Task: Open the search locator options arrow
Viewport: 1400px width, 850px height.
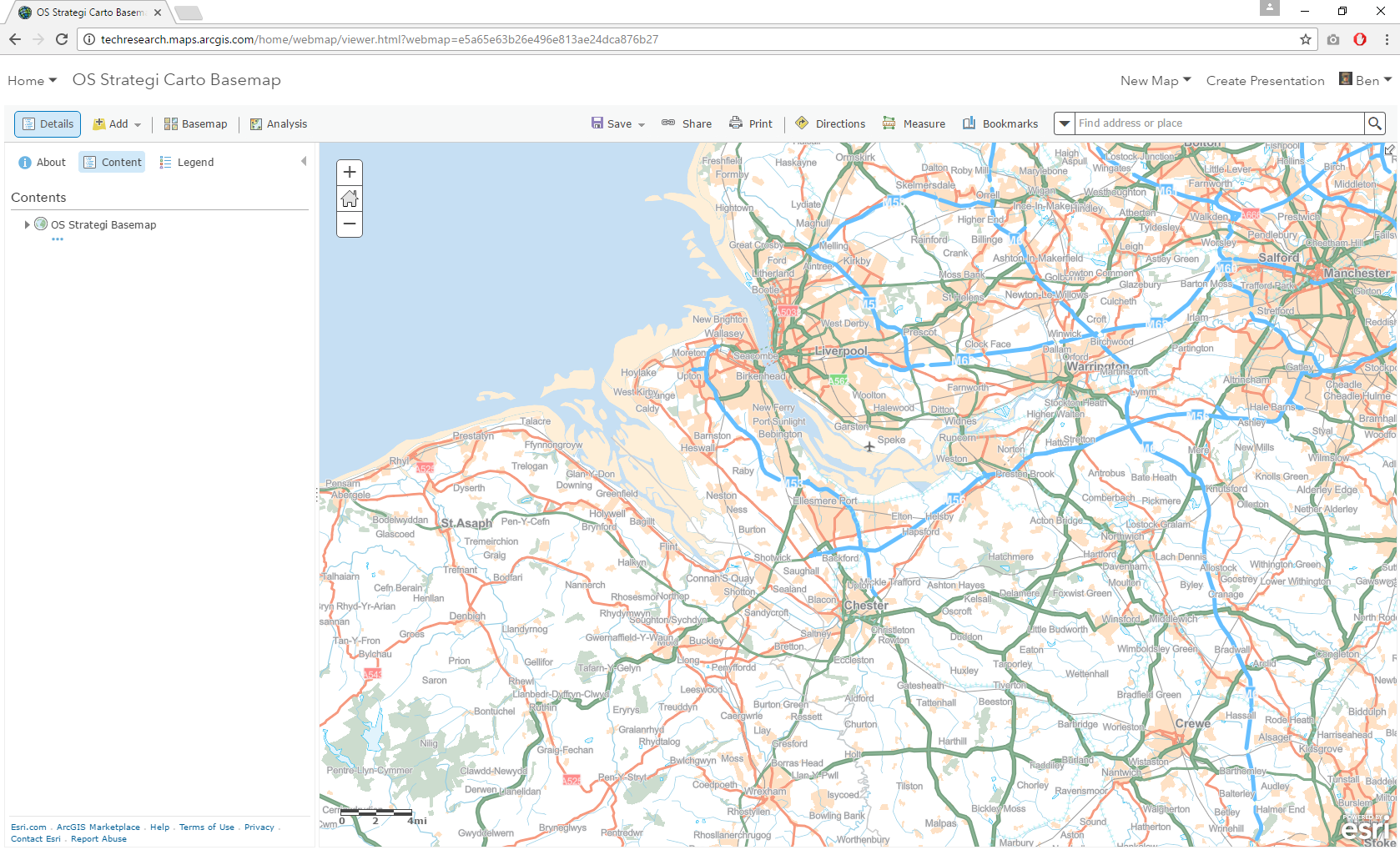Action: [1065, 123]
